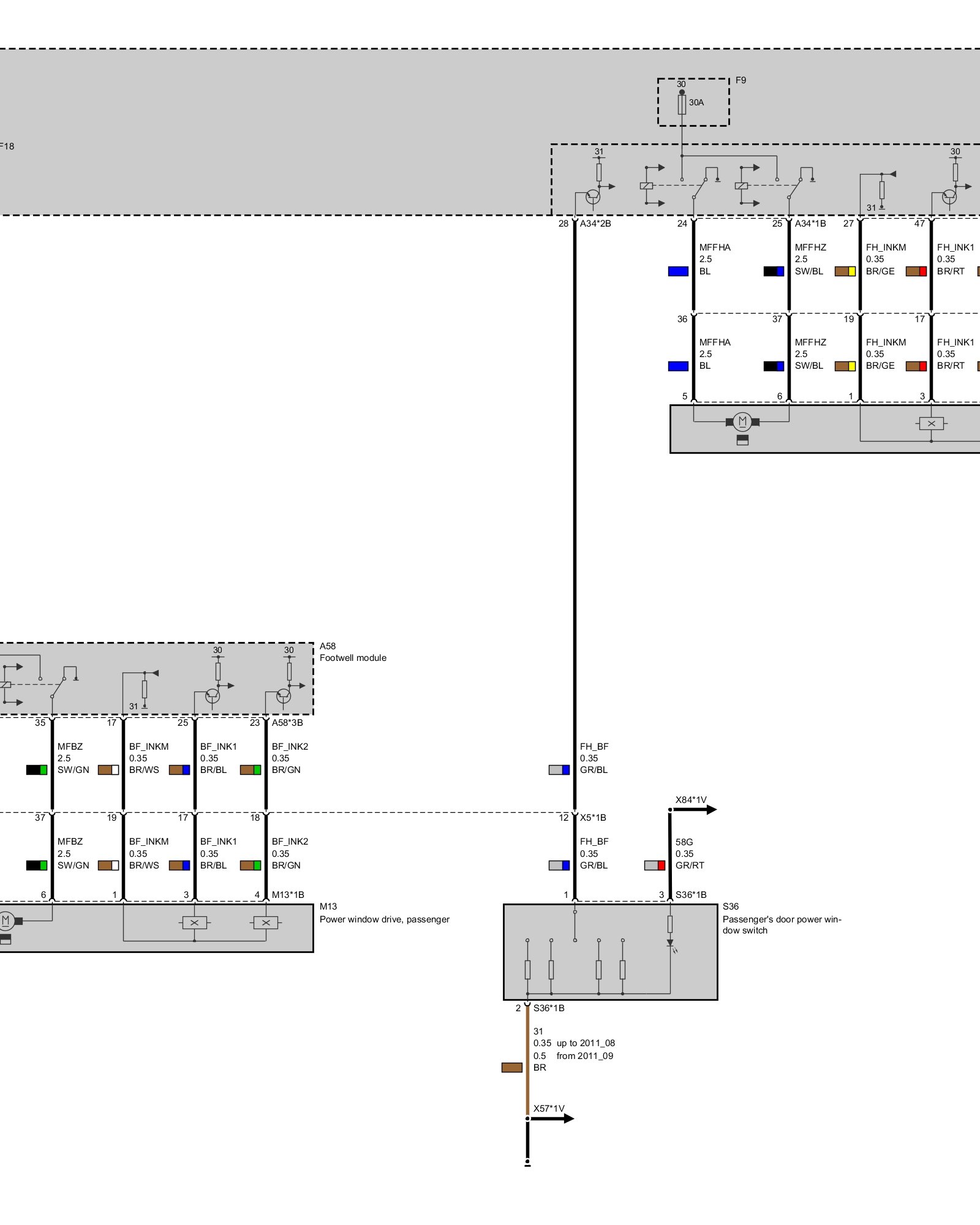Click the motor symbol between pins 5 and 6
980x1225 pixels.
click(742, 421)
